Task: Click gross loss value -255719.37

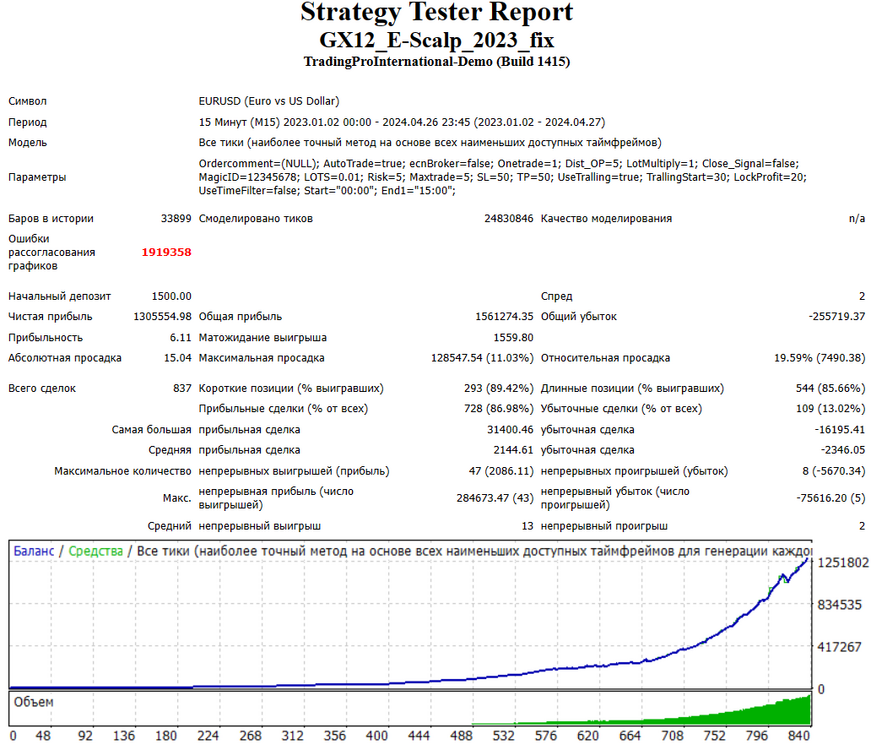Action: click(x=837, y=317)
